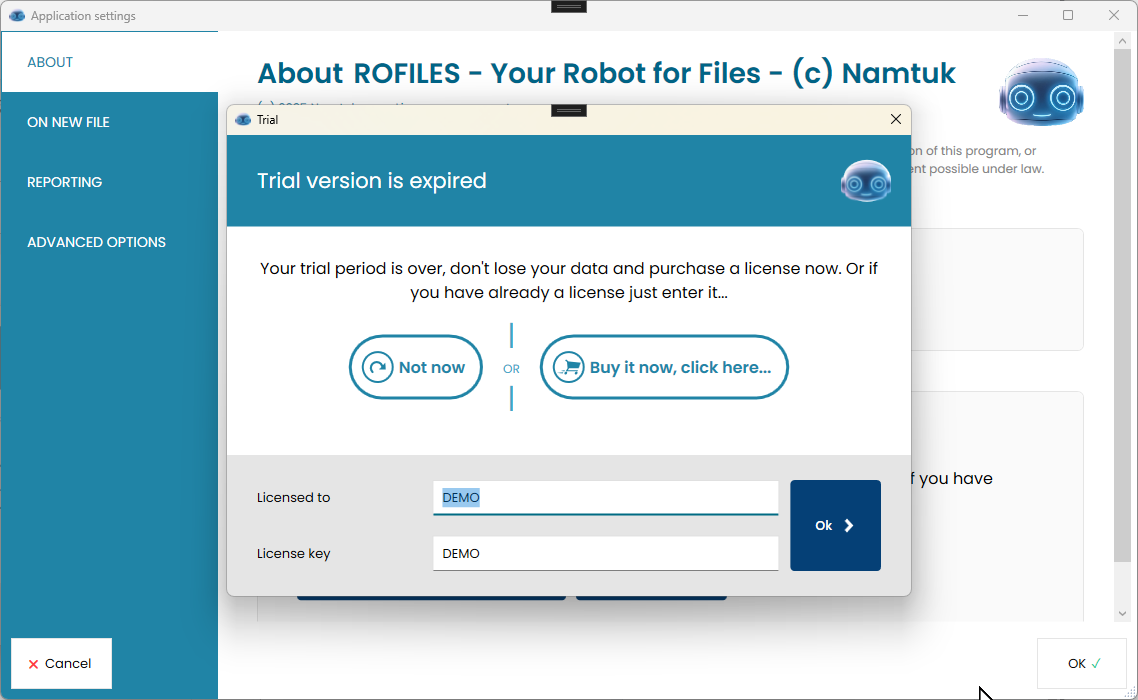
Task: Click Application settings title bar icon
Action: coord(17,15)
